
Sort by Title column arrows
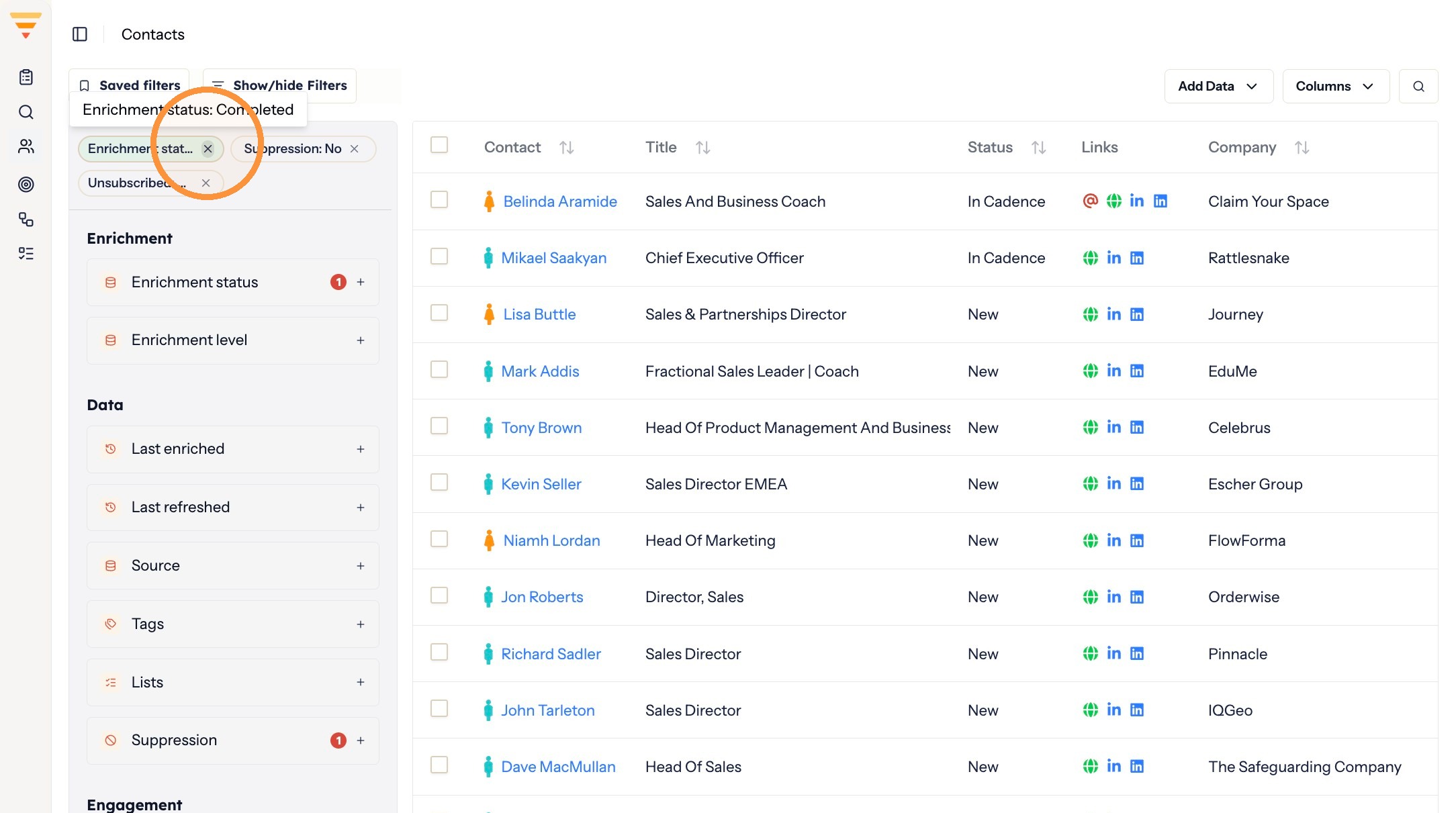pyautogui.click(x=703, y=148)
